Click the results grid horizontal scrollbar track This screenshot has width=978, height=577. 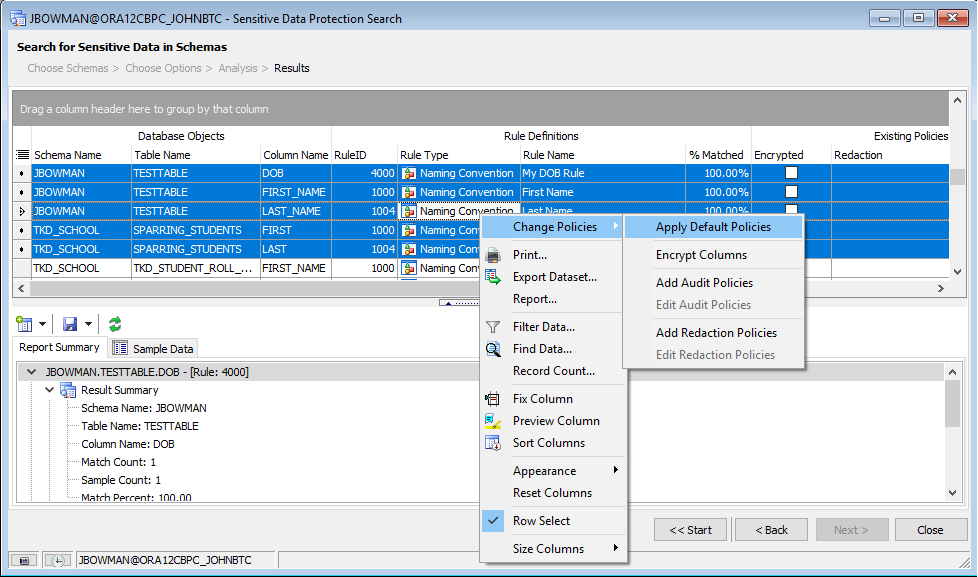(480, 288)
